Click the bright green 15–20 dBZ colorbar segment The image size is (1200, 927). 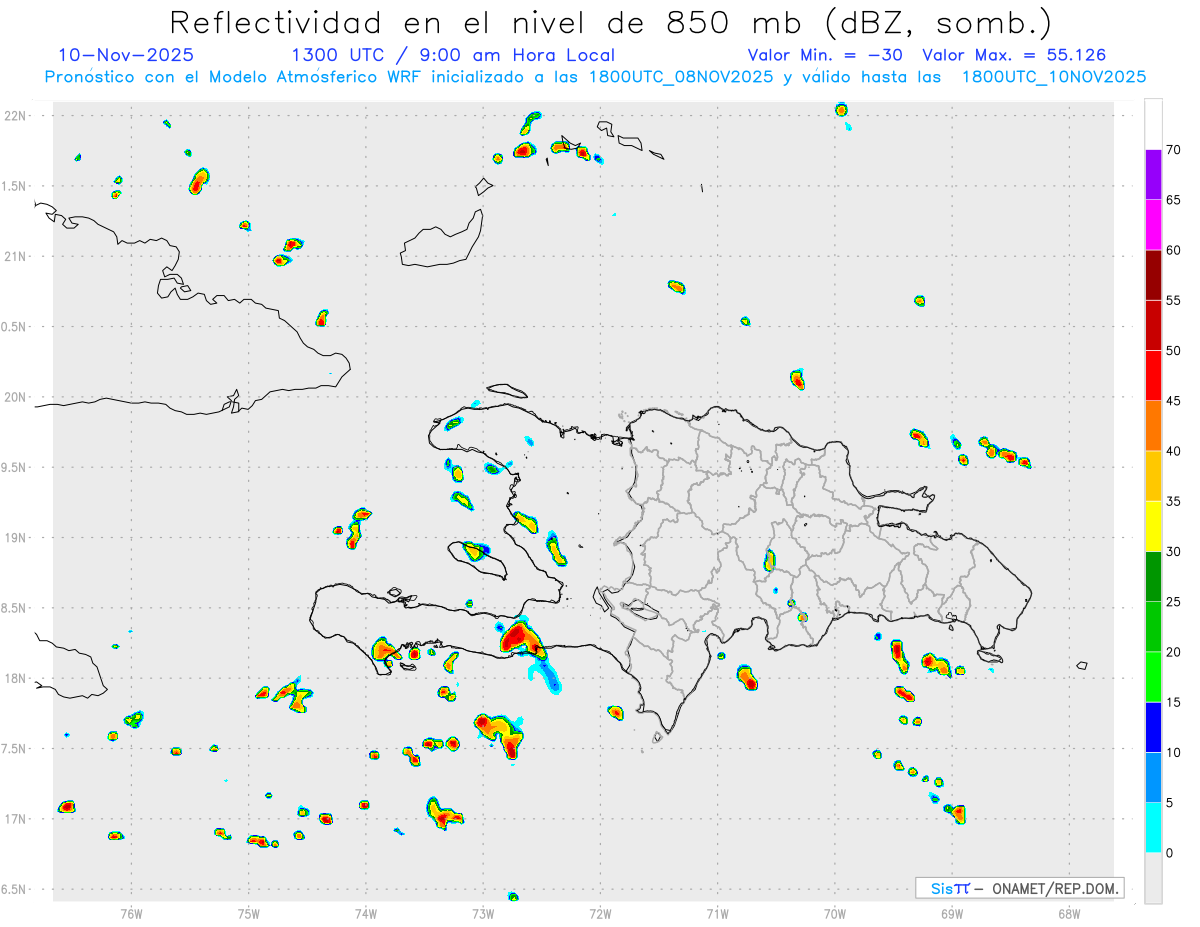point(1153,677)
